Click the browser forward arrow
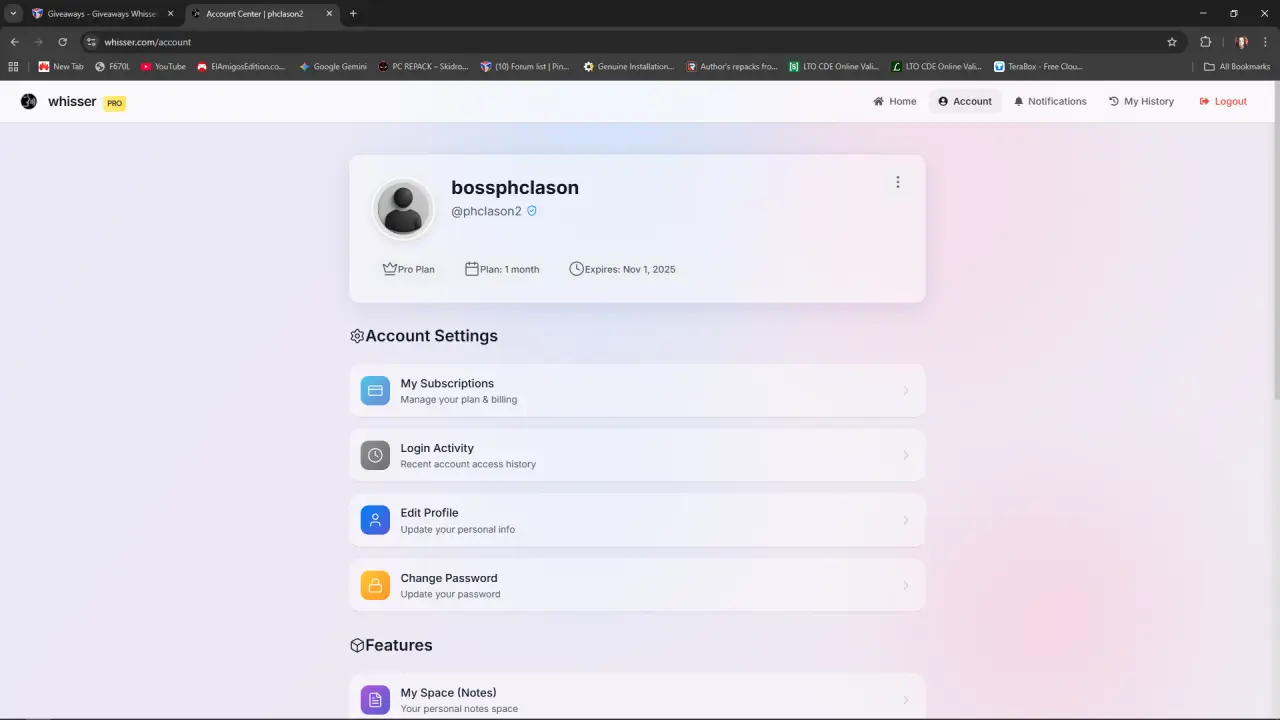 pos(38,42)
